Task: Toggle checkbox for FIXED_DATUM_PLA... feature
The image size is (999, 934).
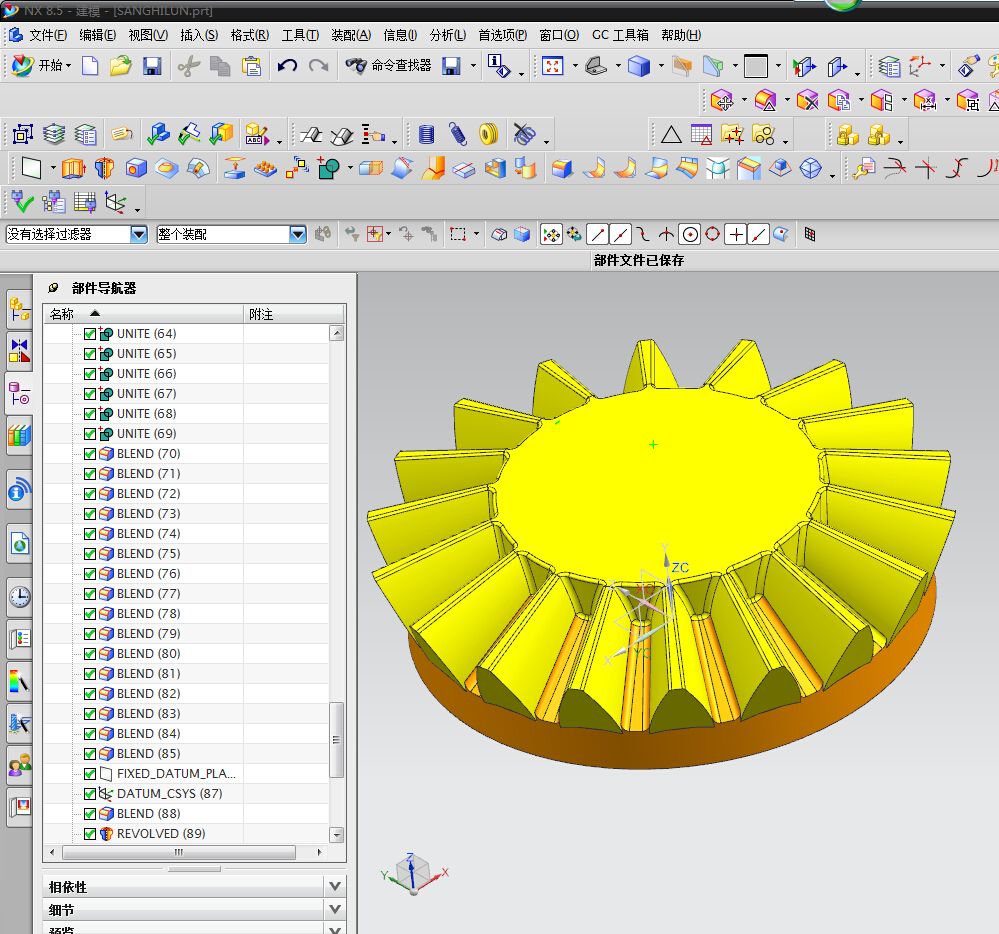Action: click(x=90, y=774)
